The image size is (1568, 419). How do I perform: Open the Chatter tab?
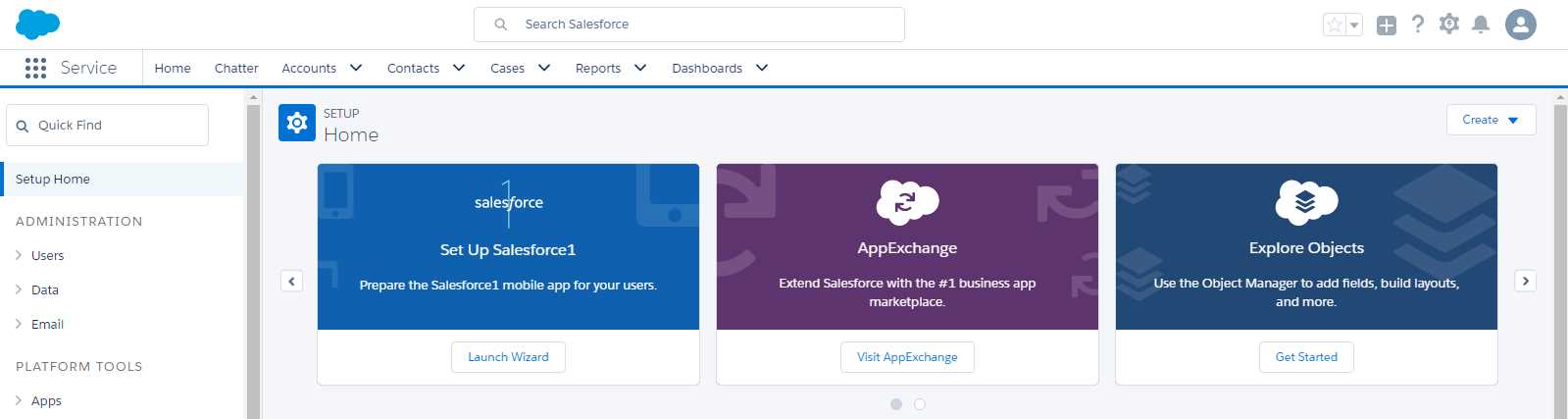click(236, 69)
